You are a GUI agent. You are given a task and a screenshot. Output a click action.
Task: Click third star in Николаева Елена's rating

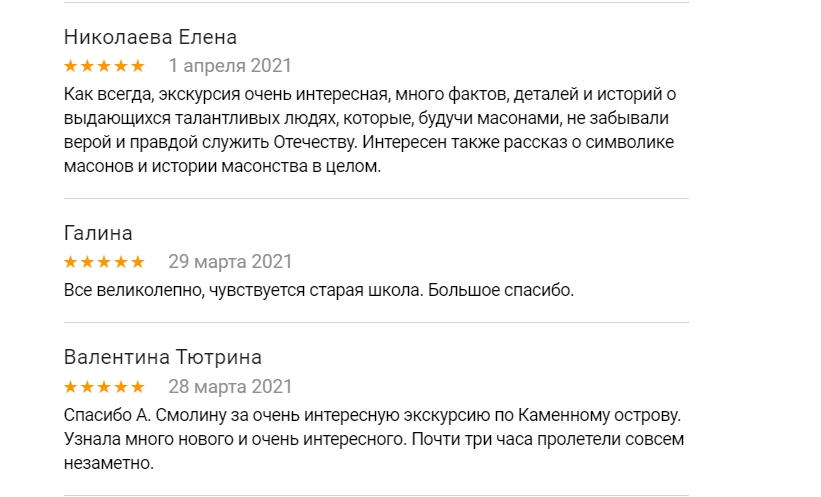(x=104, y=67)
